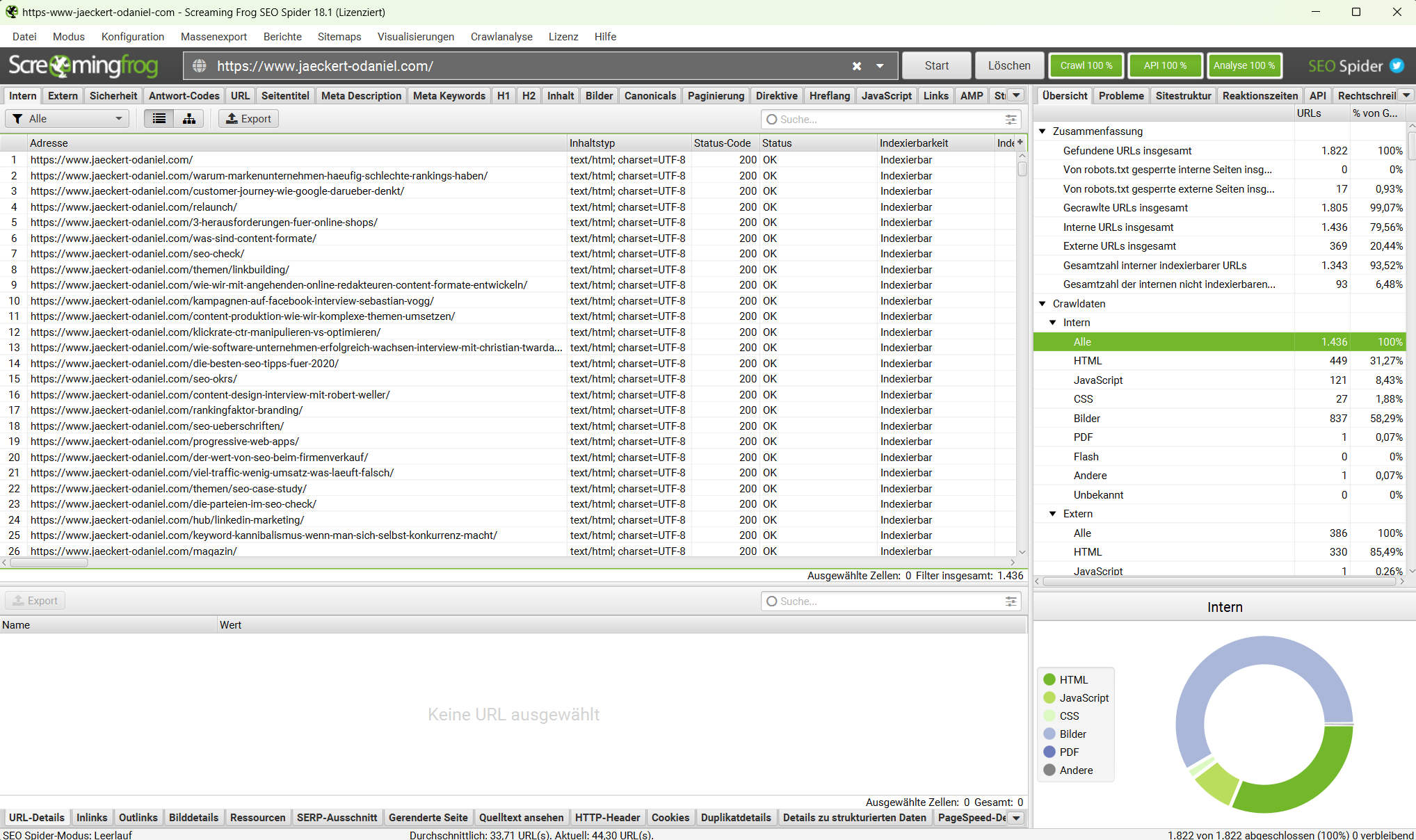Select Bilder under Intern in tree

(x=1218, y=419)
